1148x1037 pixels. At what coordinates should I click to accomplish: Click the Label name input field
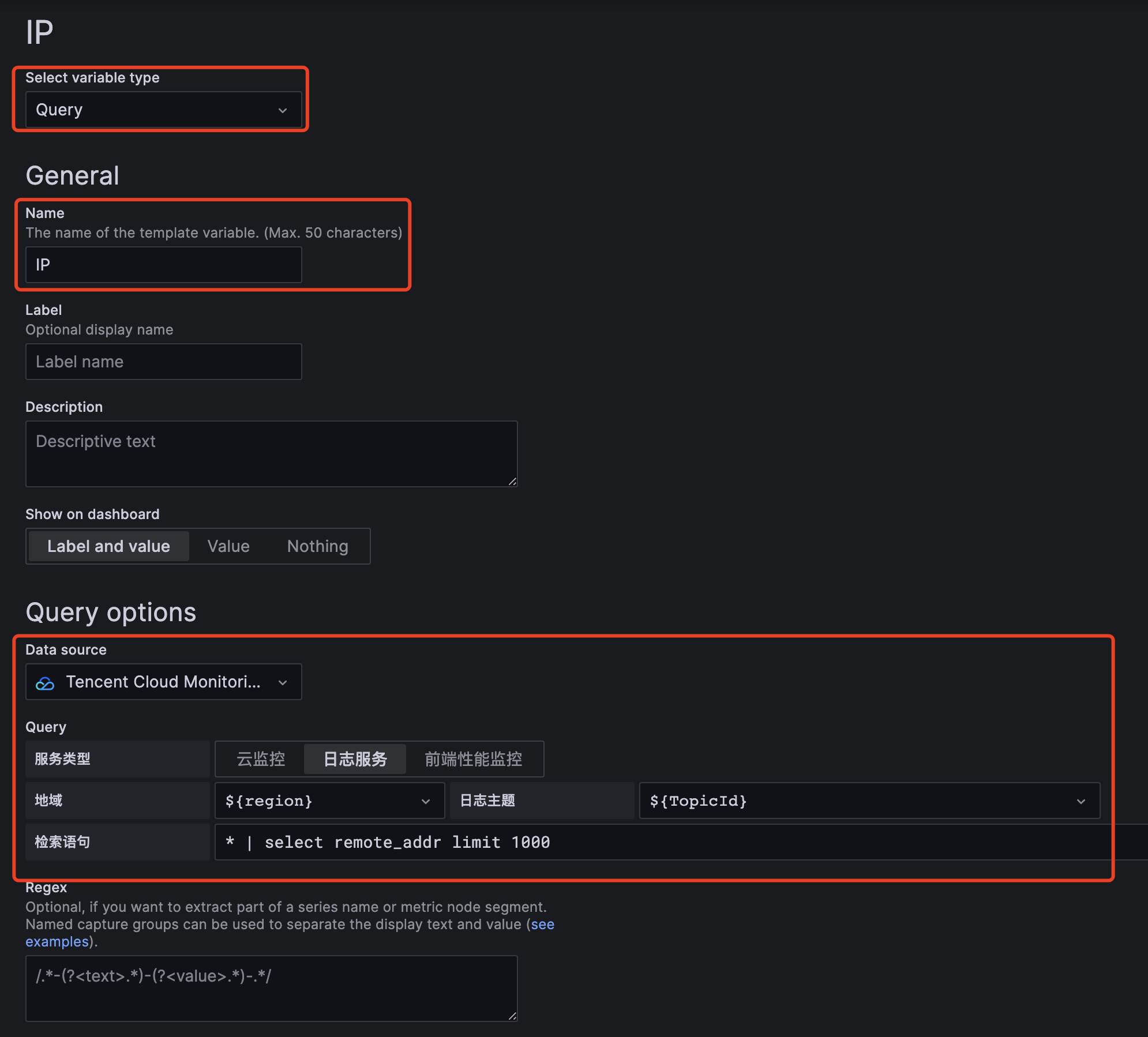[164, 362]
